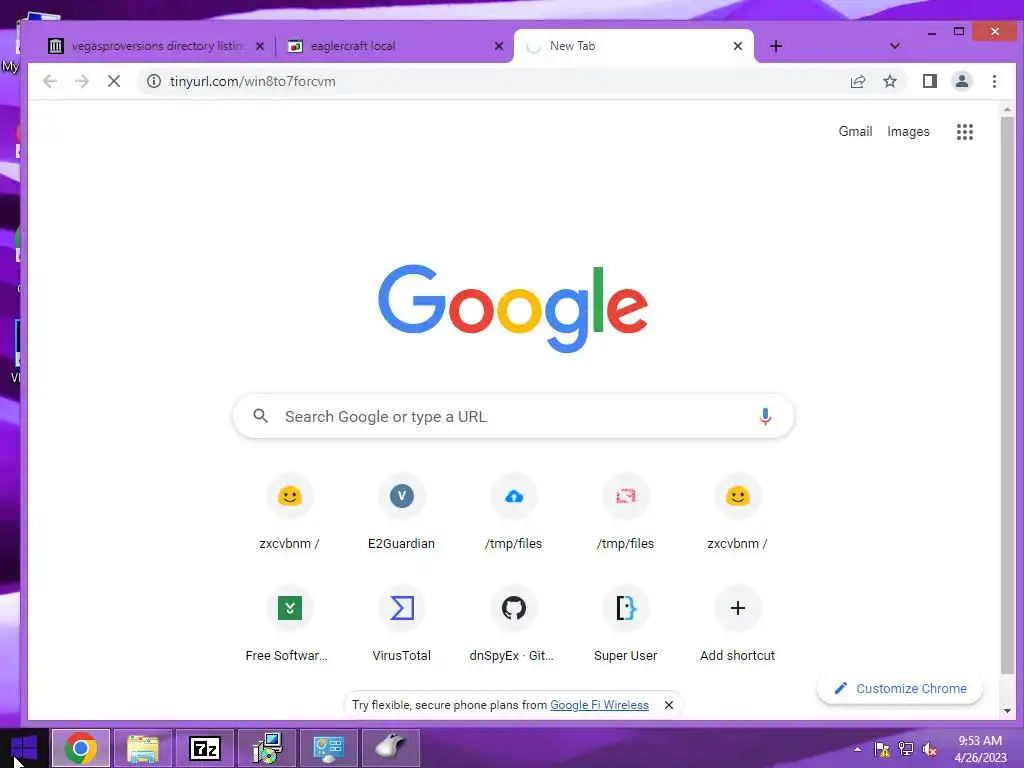Open File Explorer from the taskbar
The image size is (1024, 768).
click(143, 748)
